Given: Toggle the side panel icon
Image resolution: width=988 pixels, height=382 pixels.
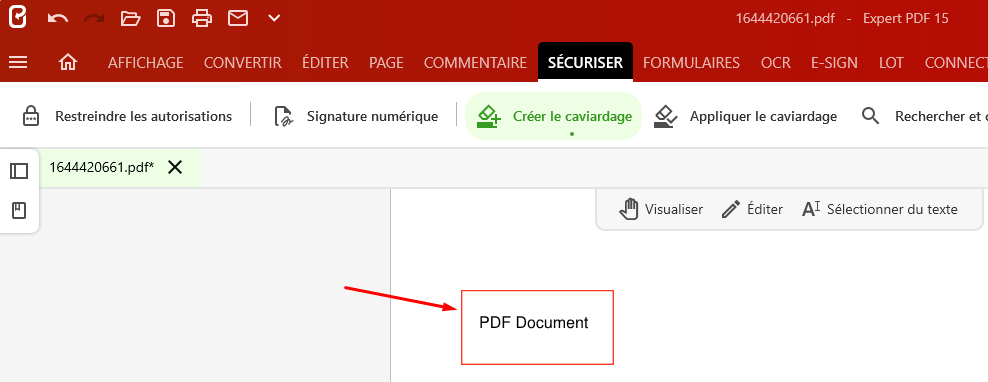Looking at the screenshot, I should 19,171.
